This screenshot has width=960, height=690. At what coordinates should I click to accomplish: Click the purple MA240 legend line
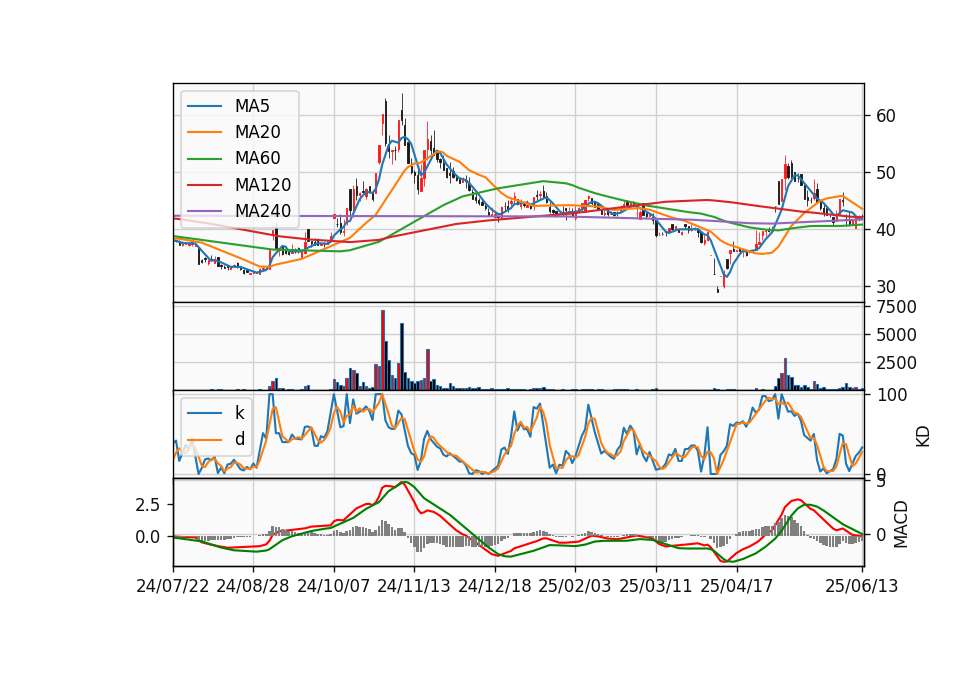pyautogui.click(x=204, y=211)
